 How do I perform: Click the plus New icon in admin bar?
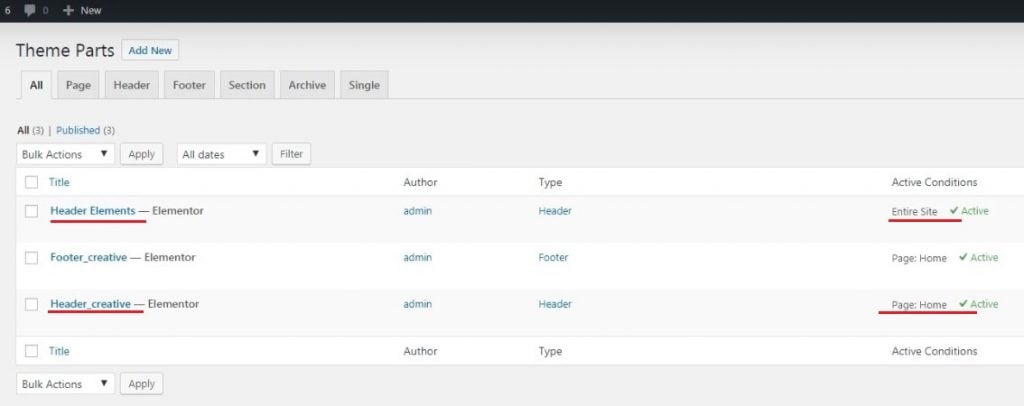click(x=69, y=10)
